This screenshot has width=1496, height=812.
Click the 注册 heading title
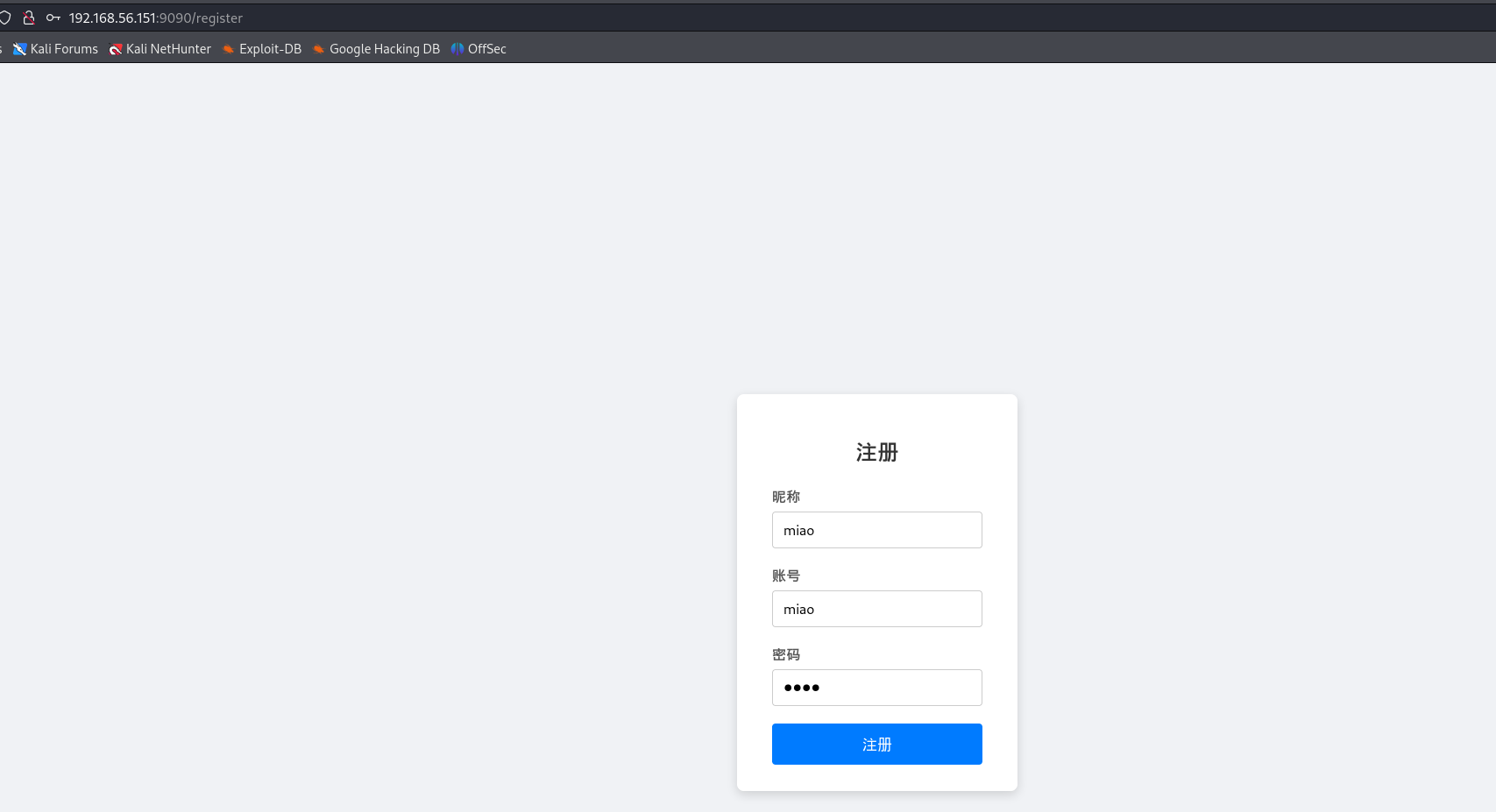click(876, 452)
